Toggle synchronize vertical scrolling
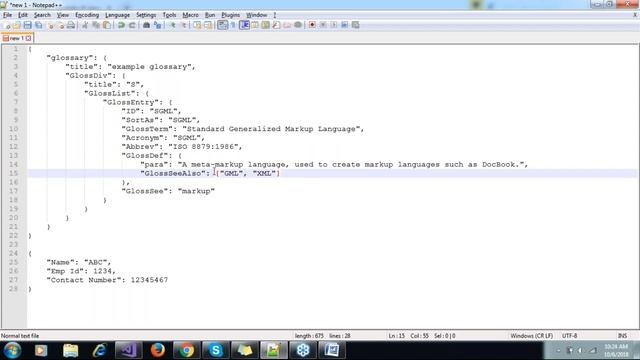 198,25
